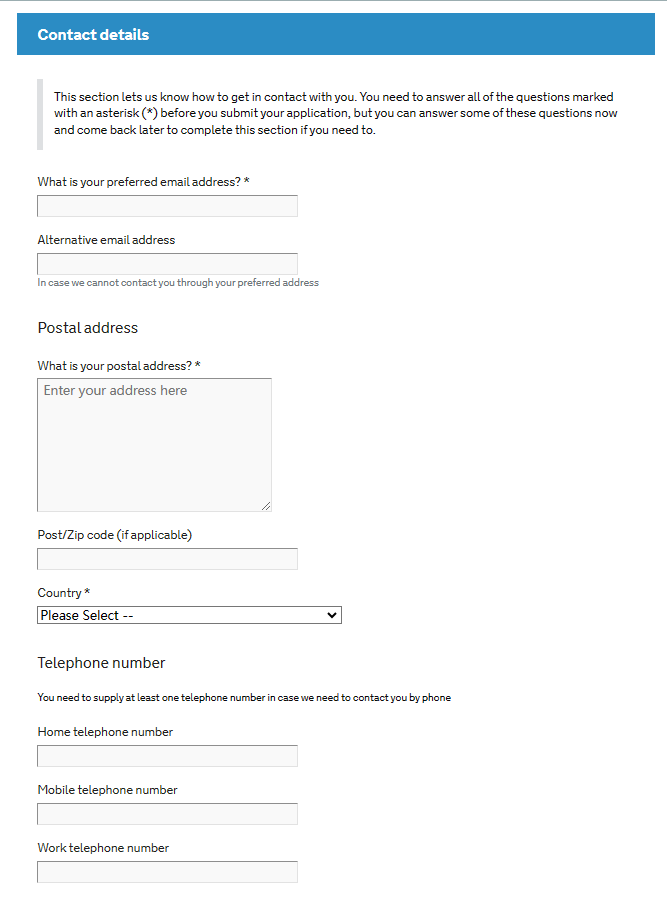Viewport: 667px width, 904px height.
Task: Click the 'Post/Zip code (if applicable)' label
Action: pyautogui.click(x=114, y=535)
